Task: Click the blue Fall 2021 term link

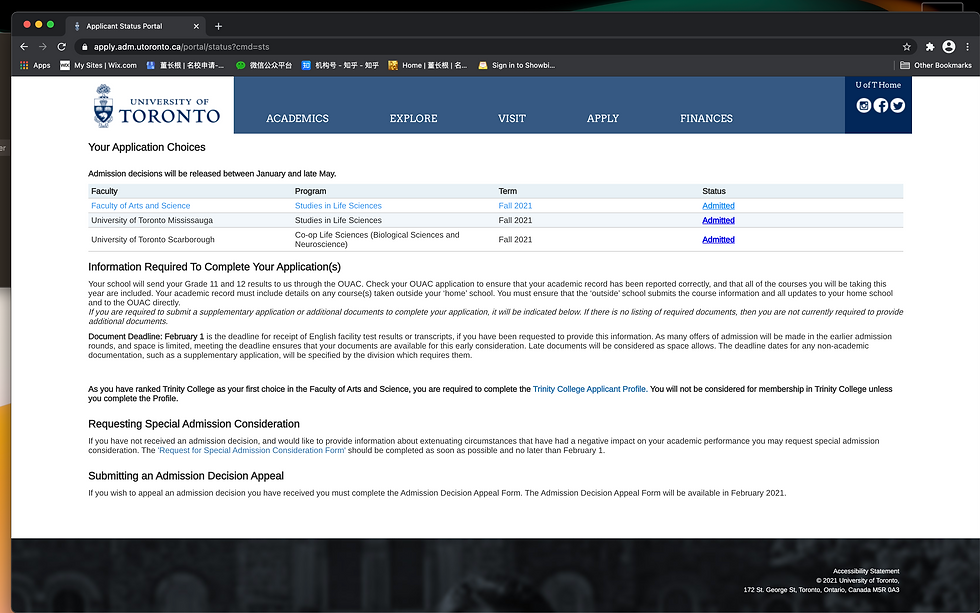Action: click(x=516, y=206)
